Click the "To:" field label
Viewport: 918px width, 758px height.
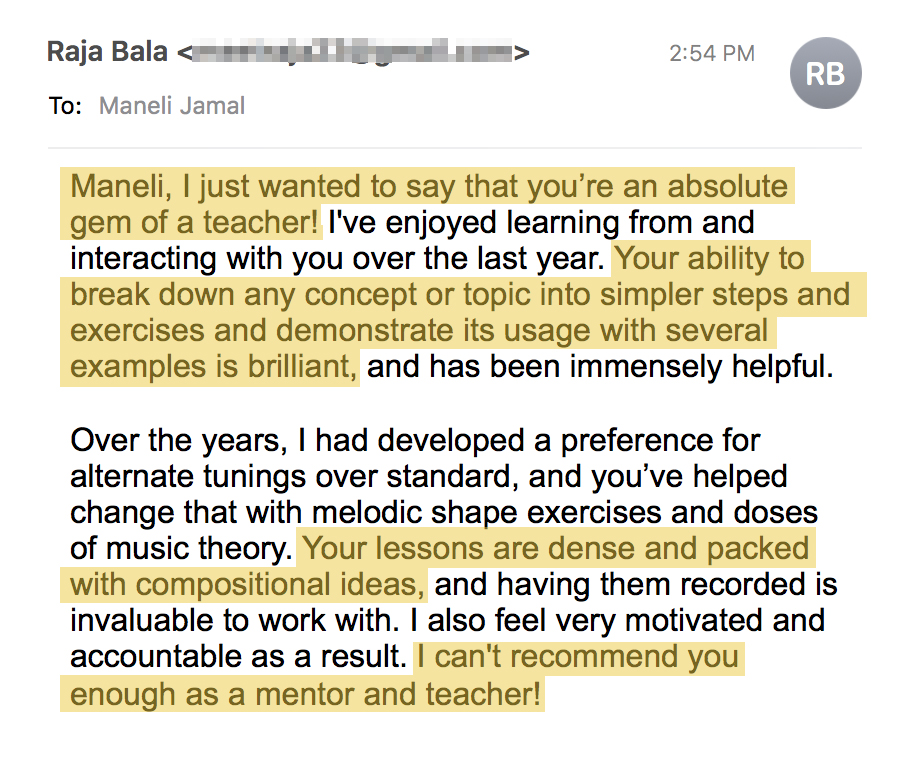(x=65, y=106)
